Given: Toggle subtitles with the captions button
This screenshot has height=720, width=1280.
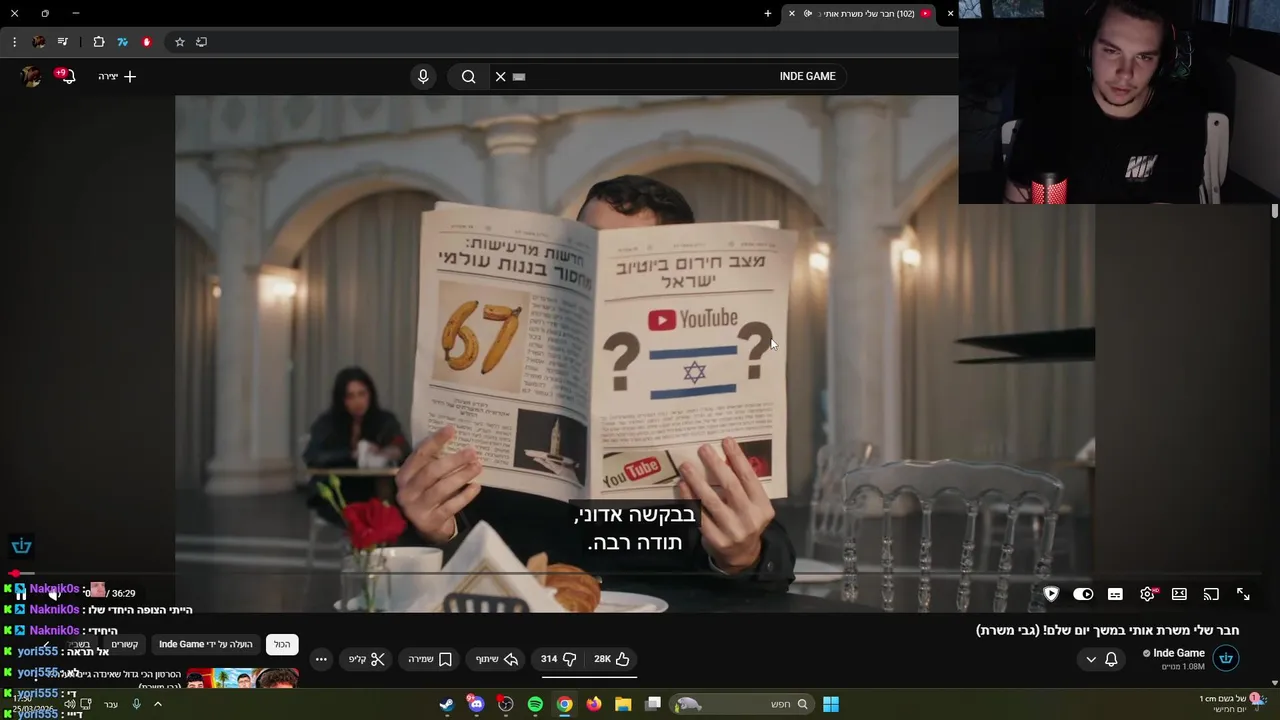Looking at the screenshot, I should tap(1115, 594).
